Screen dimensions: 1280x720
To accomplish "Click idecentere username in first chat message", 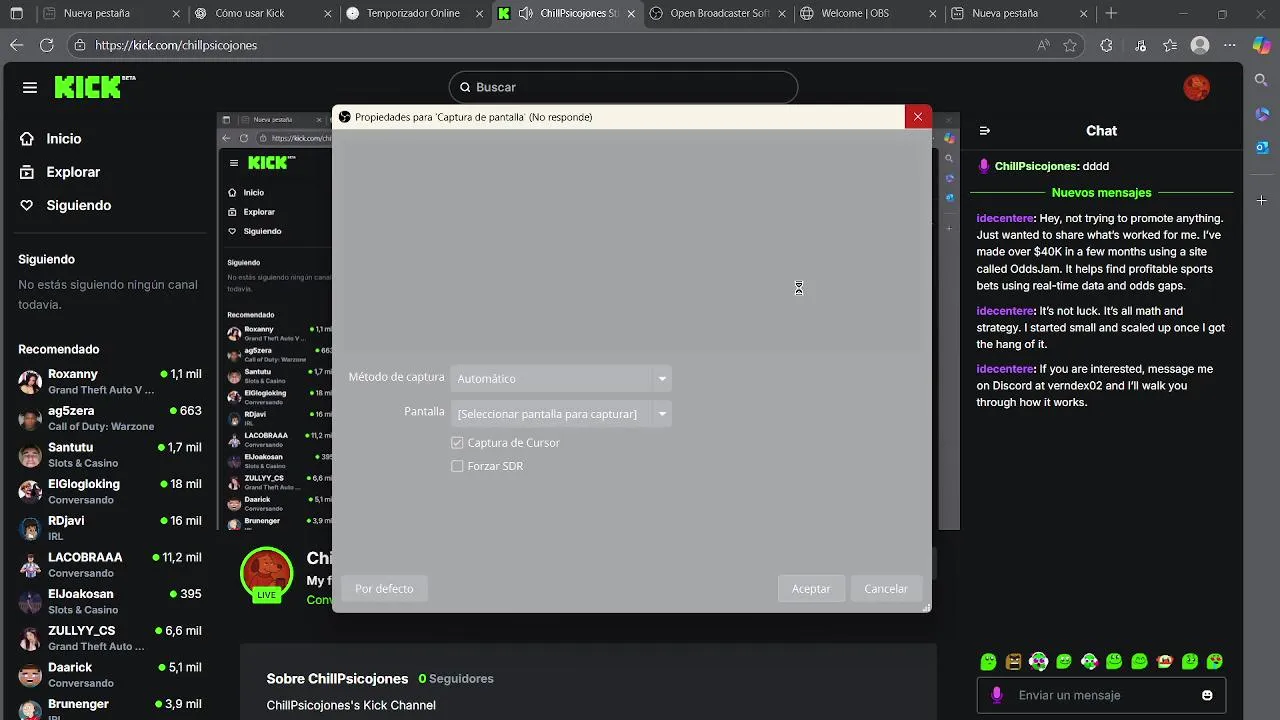I will (x=1005, y=218).
